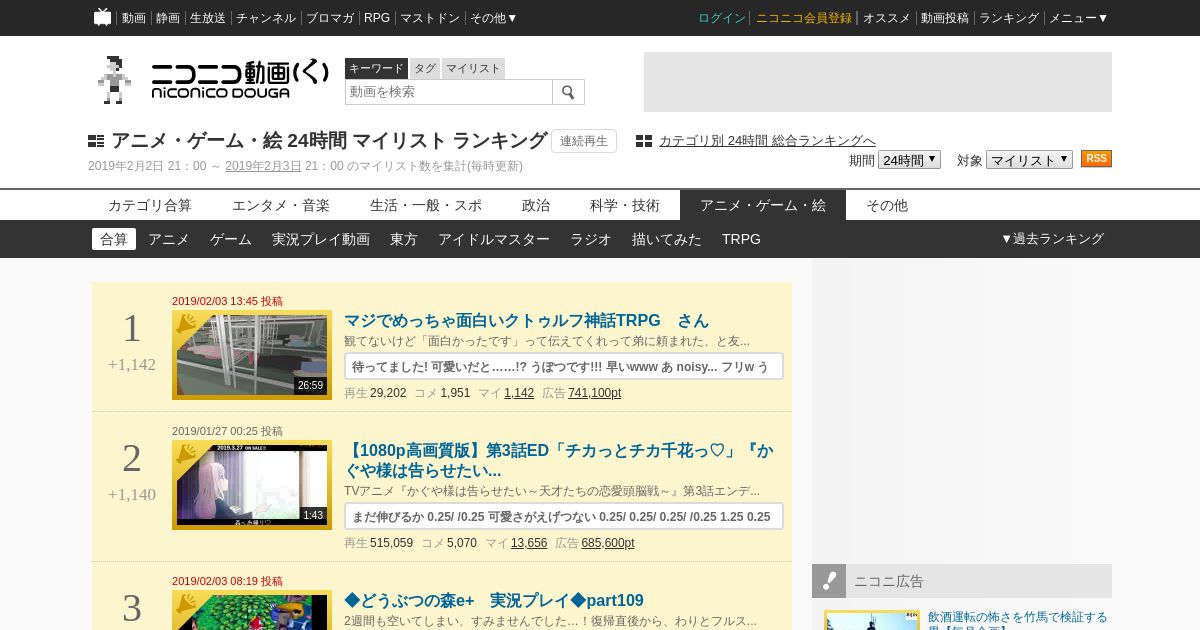
Task: Open the チャンネル link
Action: (266, 18)
